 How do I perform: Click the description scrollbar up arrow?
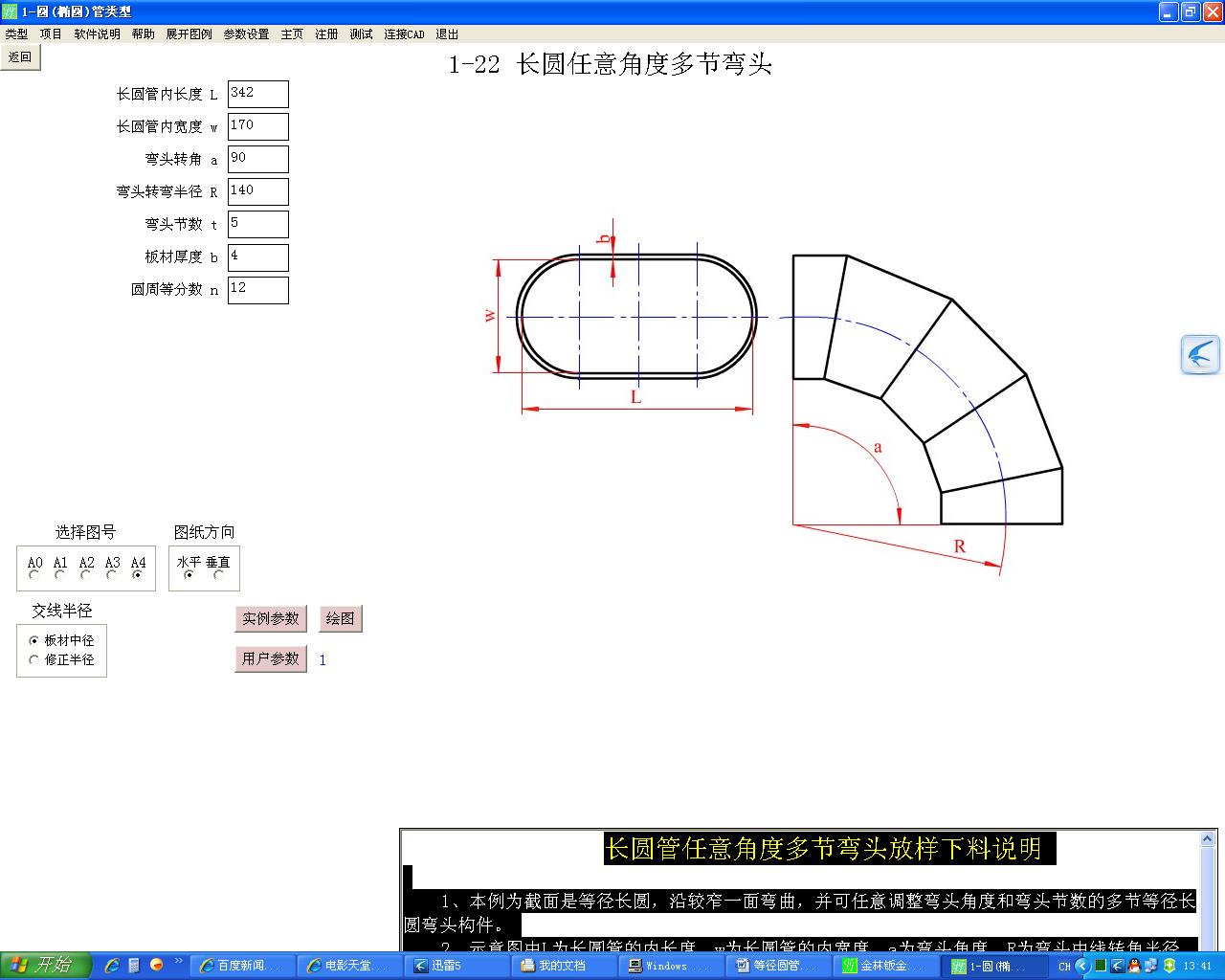pyautogui.click(x=1208, y=839)
